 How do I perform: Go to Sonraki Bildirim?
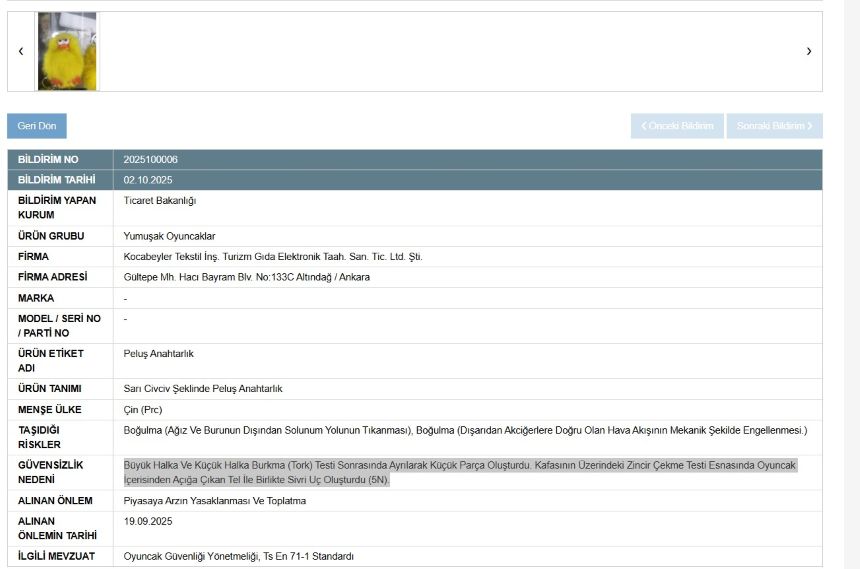click(x=774, y=126)
